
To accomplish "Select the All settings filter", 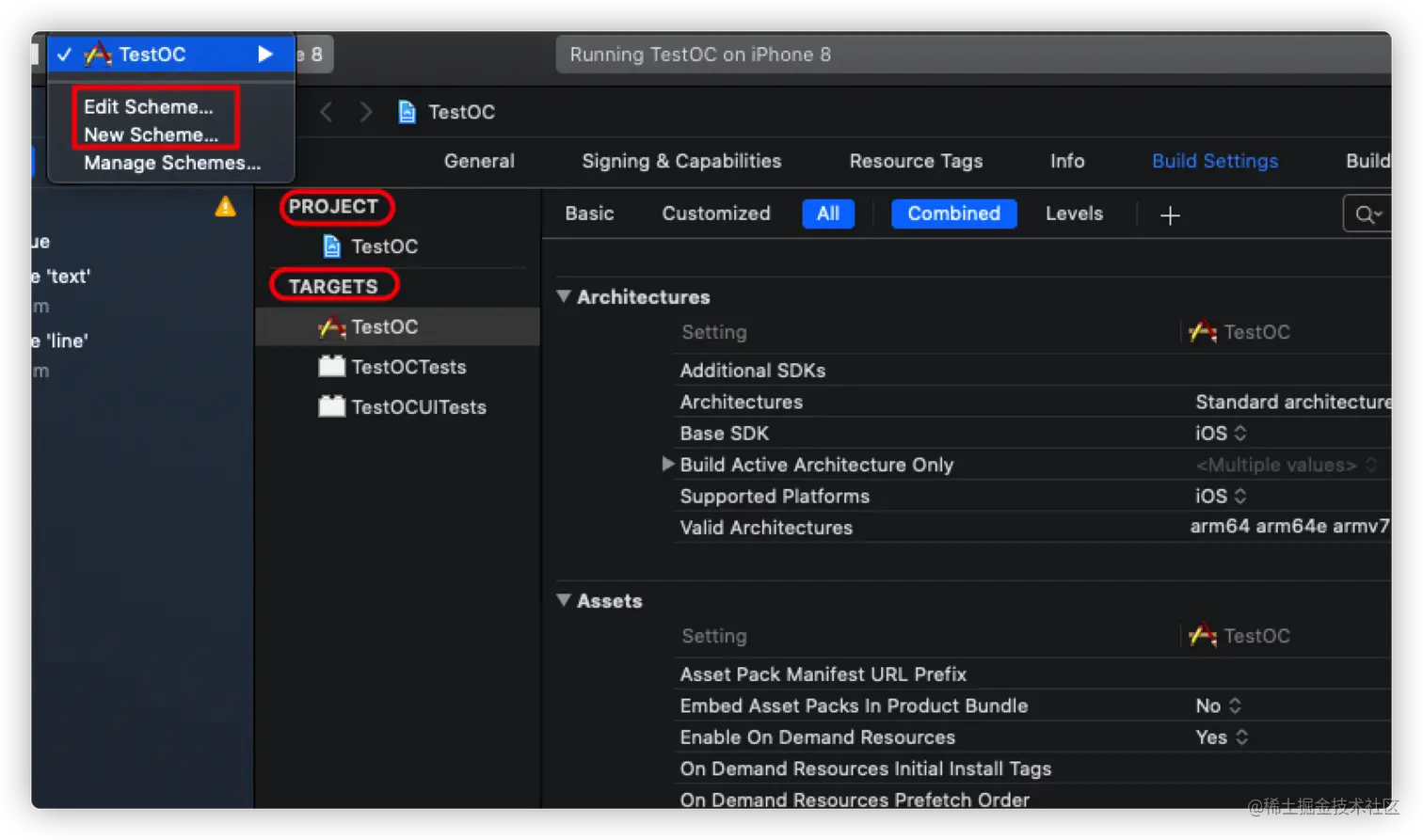I will (828, 214).
